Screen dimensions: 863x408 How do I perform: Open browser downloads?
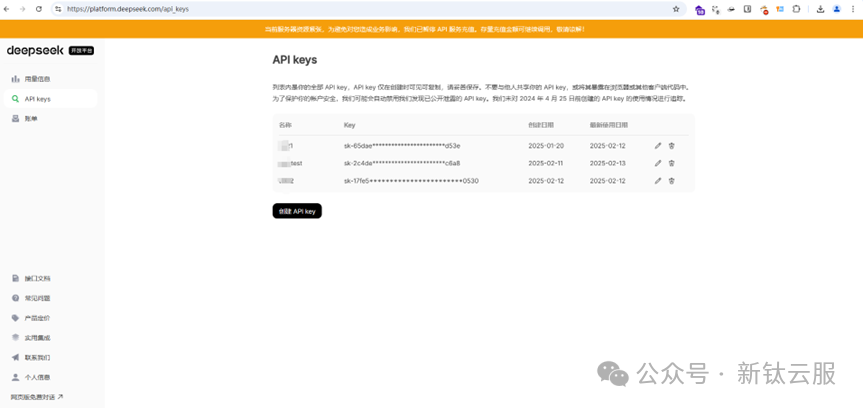point(821,9)
